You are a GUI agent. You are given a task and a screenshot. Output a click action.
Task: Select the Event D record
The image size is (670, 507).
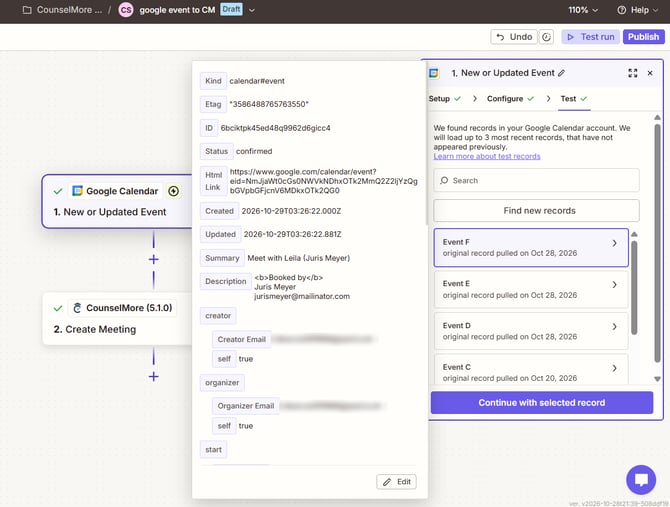(531, 331)
